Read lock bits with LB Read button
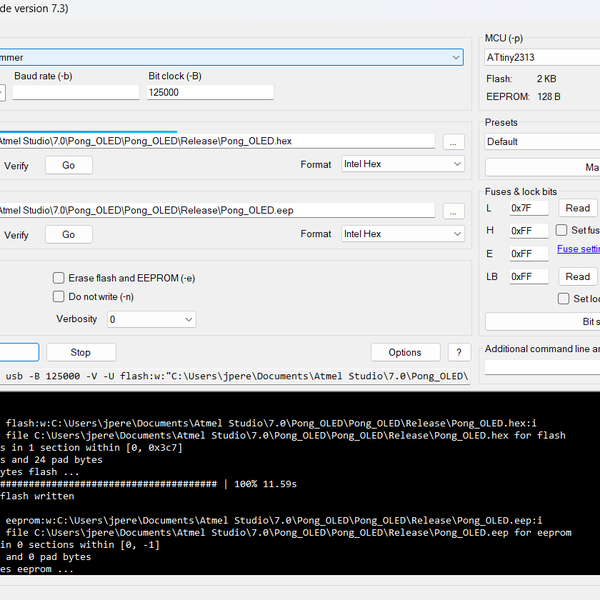 577,277
